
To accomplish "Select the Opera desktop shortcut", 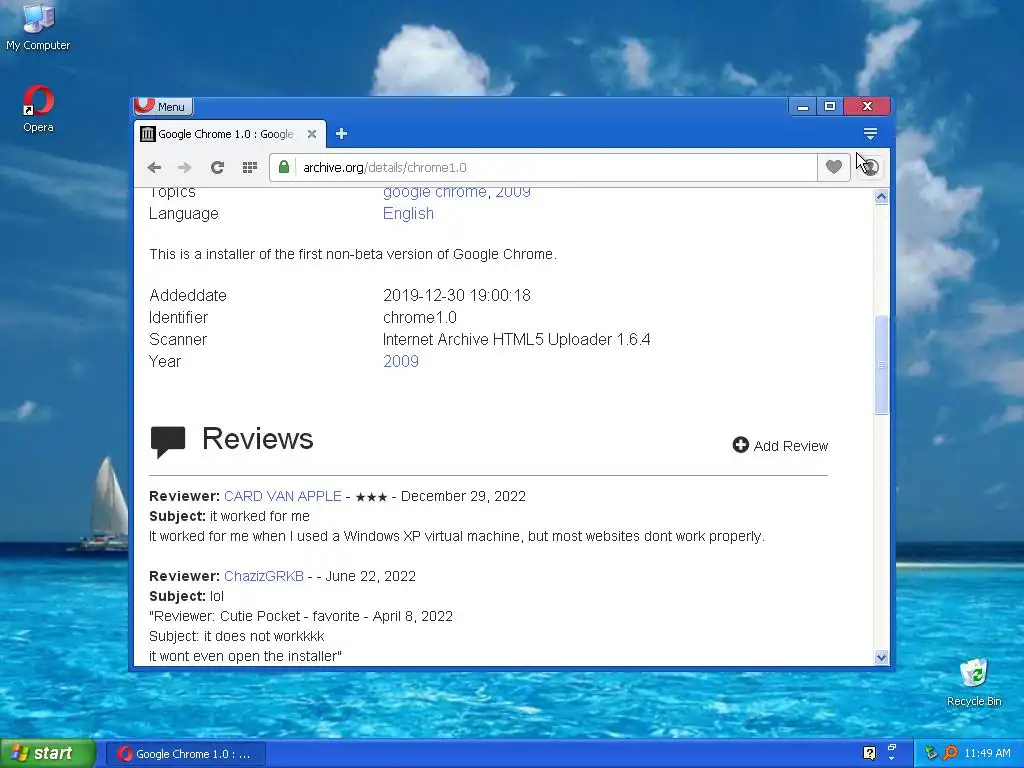I will pyautogui.click(x=38, y=109).
